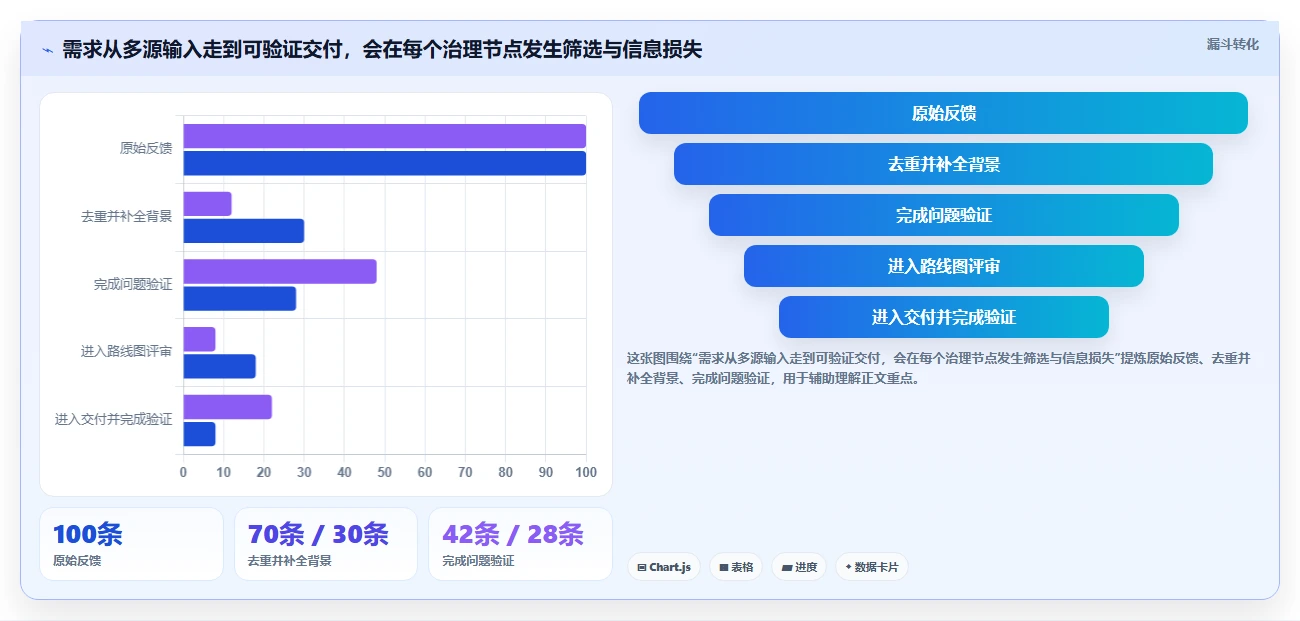The width and height of the screenshot is (1300, 621).
Task: Select the Chart.js chip
Action: pyautogui.click(x=664, y=567)
